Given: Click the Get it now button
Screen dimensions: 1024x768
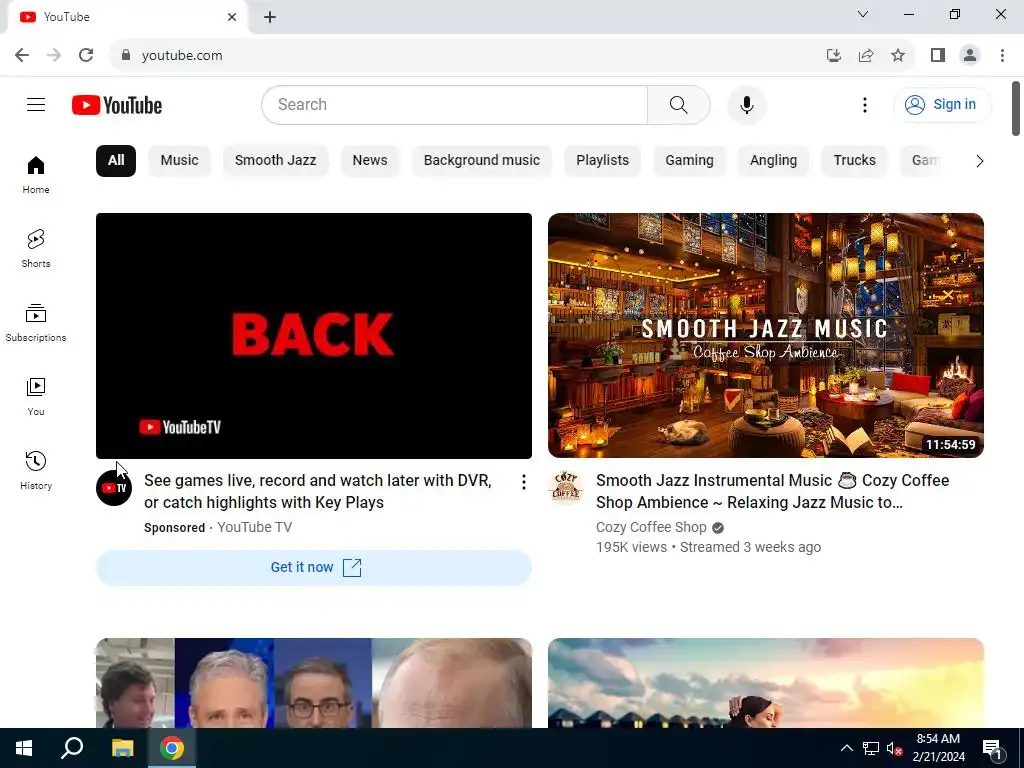Looking at the screenshot, I should click(x=313, y=568).
